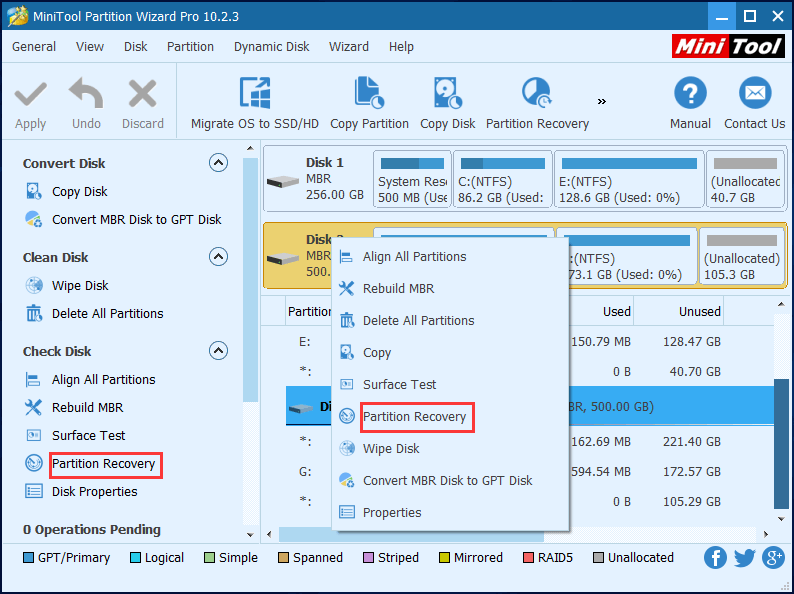The image size is (794, 594).
Task: Choose Partition Recovery in the context menu
Action: [x=450, y=417]
